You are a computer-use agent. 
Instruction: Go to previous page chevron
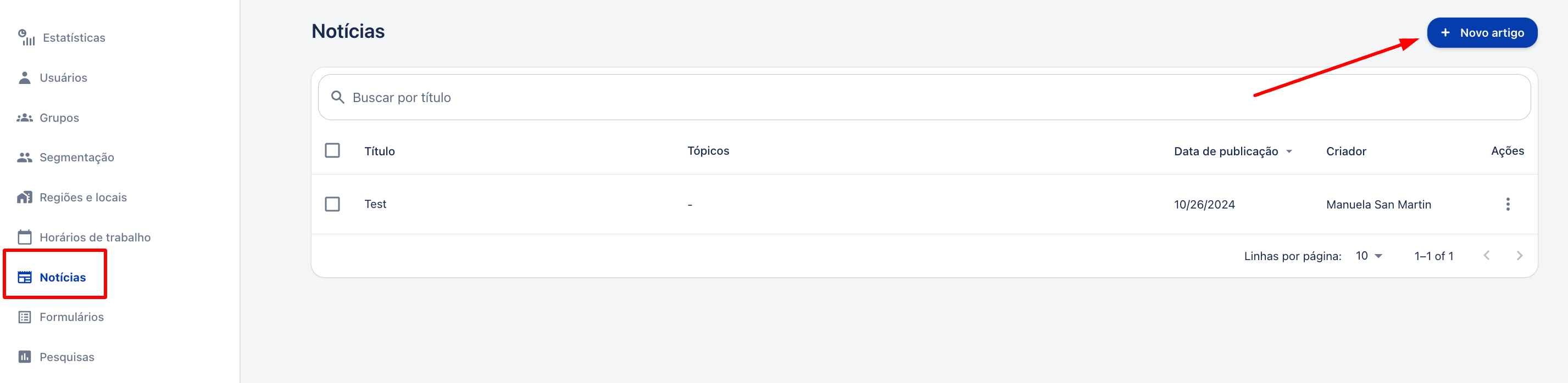pos(1487,256)
